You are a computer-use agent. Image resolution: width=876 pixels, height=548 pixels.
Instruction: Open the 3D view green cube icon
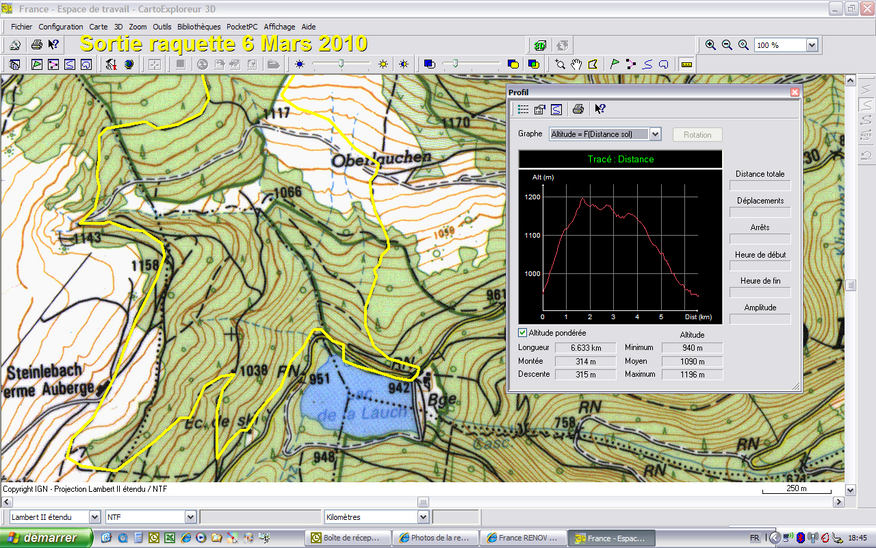540,45
